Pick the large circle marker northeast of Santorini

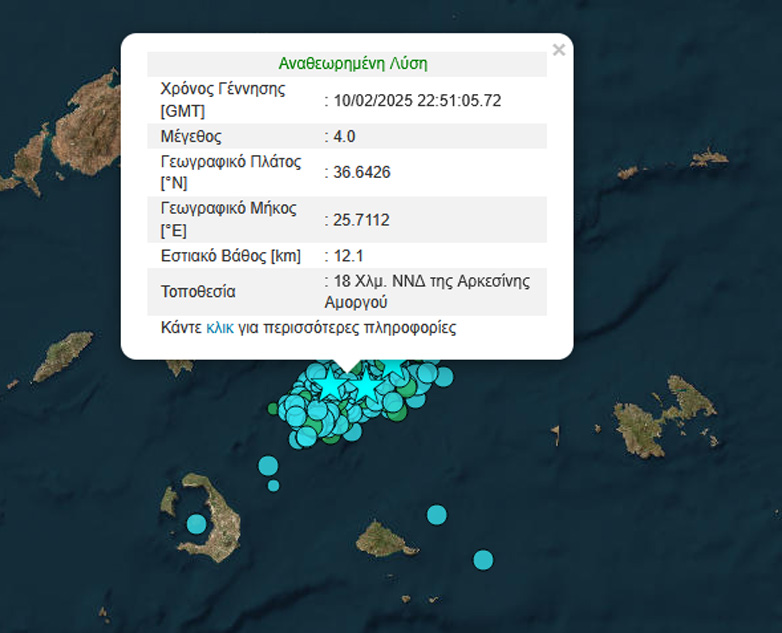(x=268, y=465)
